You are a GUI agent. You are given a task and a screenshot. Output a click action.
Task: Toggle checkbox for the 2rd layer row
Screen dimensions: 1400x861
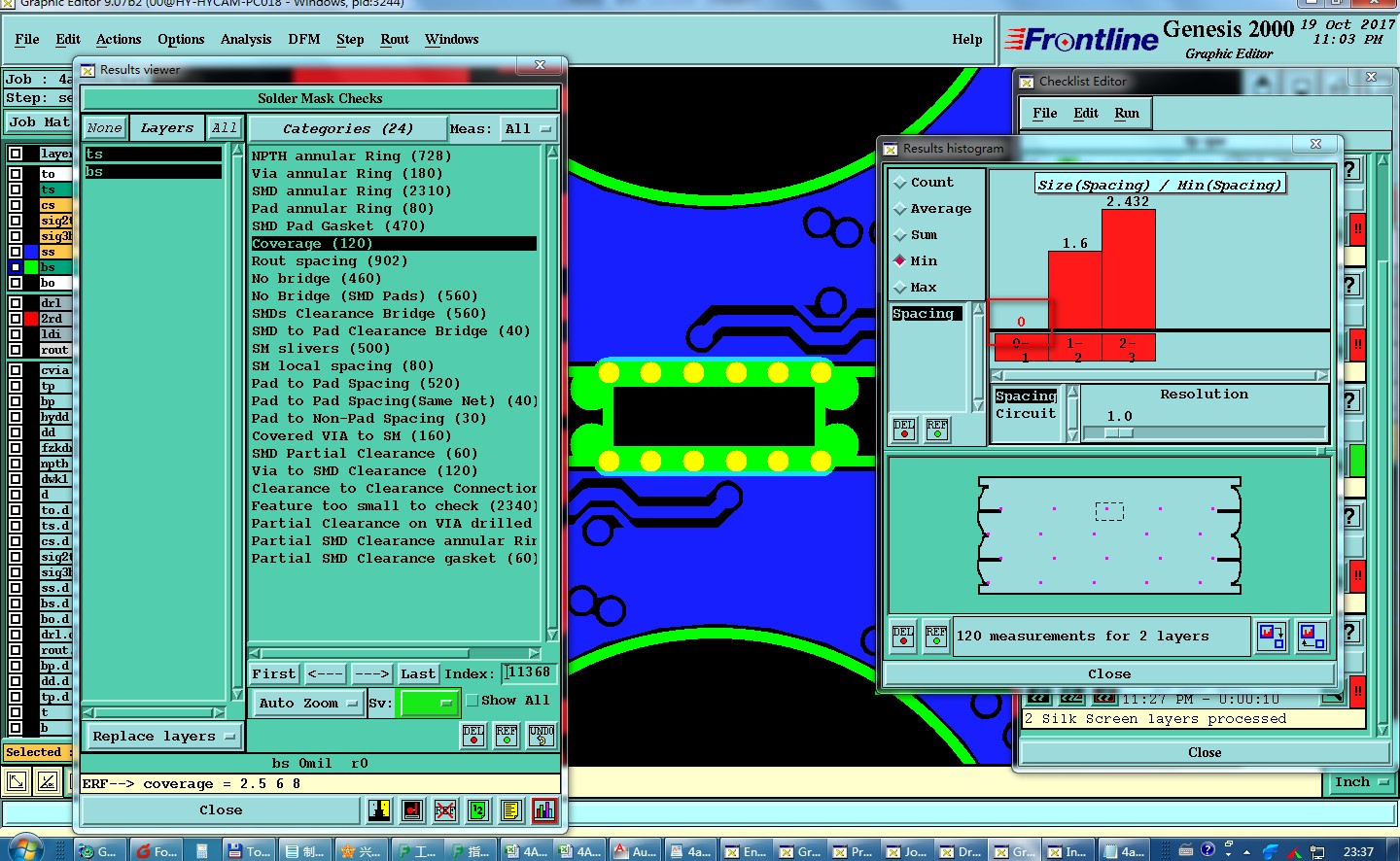tap(16, 318)
